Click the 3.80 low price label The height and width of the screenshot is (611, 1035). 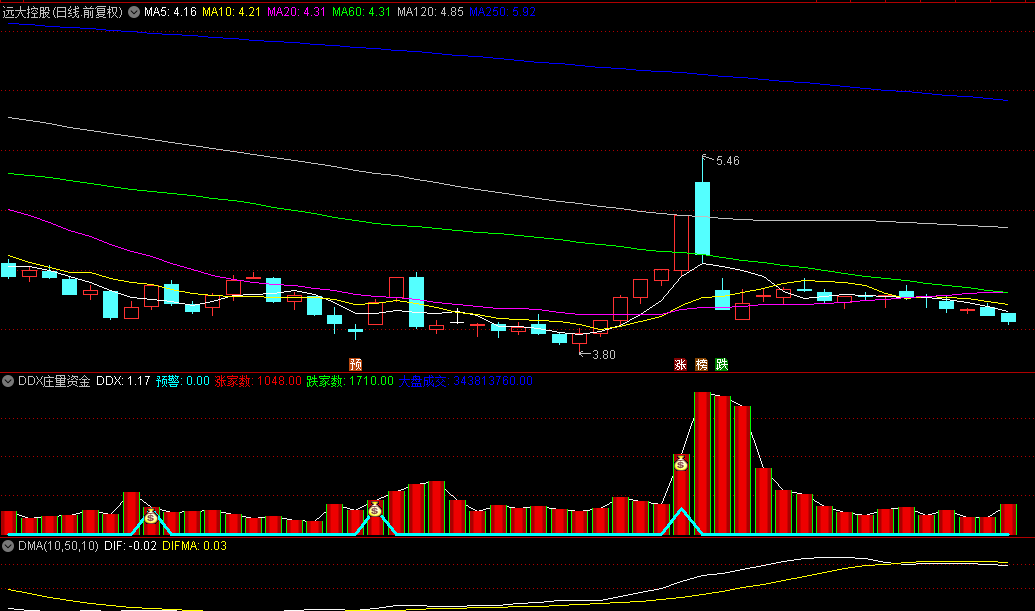tap(603, 355)
